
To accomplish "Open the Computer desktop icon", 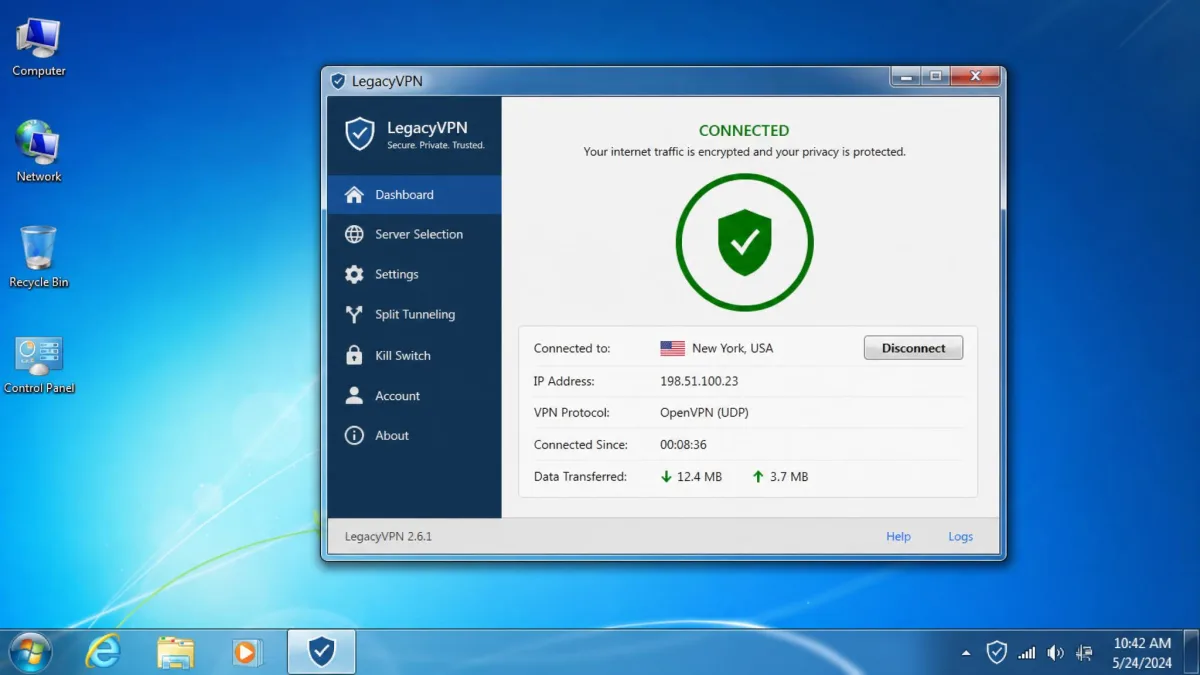I will (x=39, y=48).
